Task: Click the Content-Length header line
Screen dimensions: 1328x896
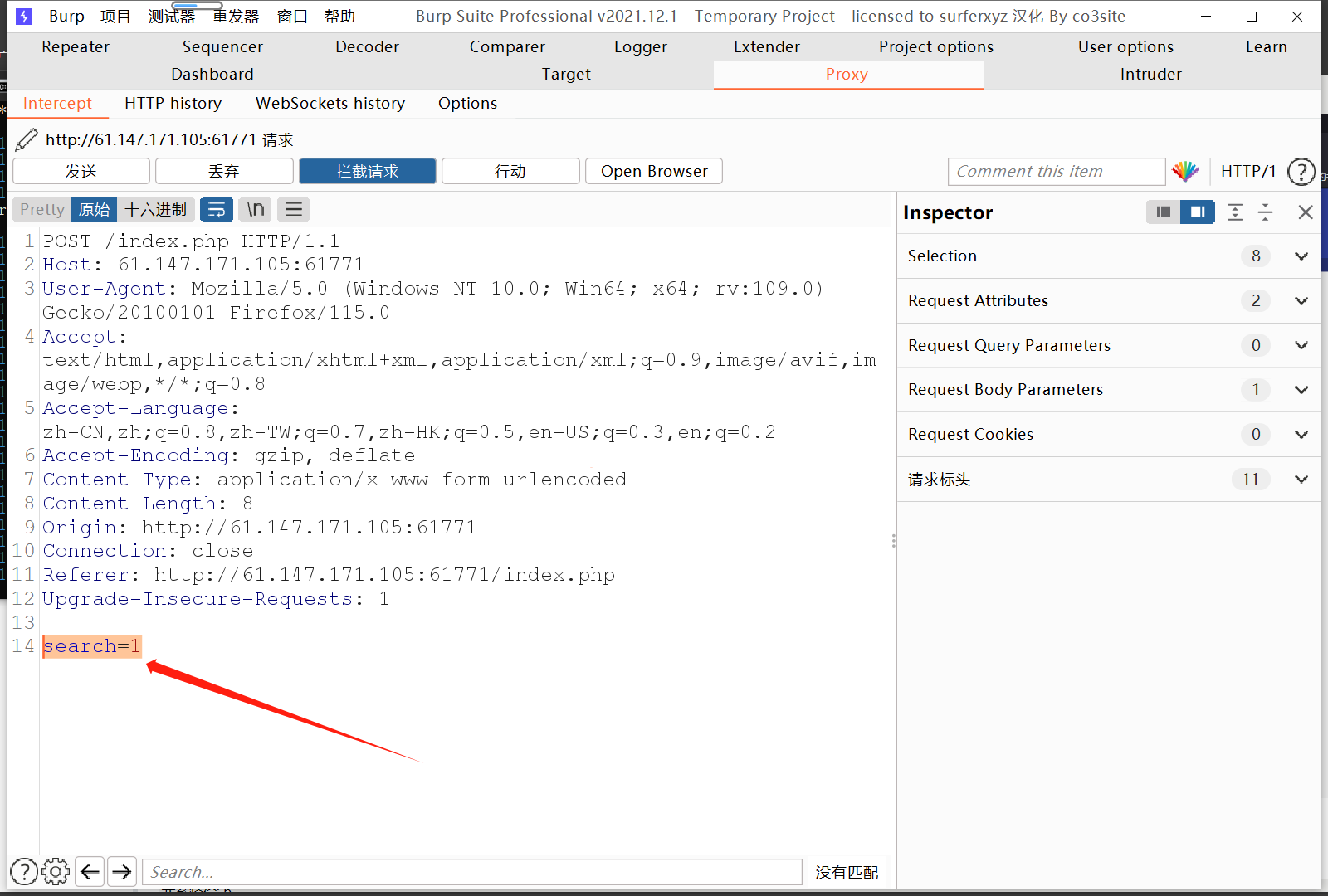Action: [148, 504]
